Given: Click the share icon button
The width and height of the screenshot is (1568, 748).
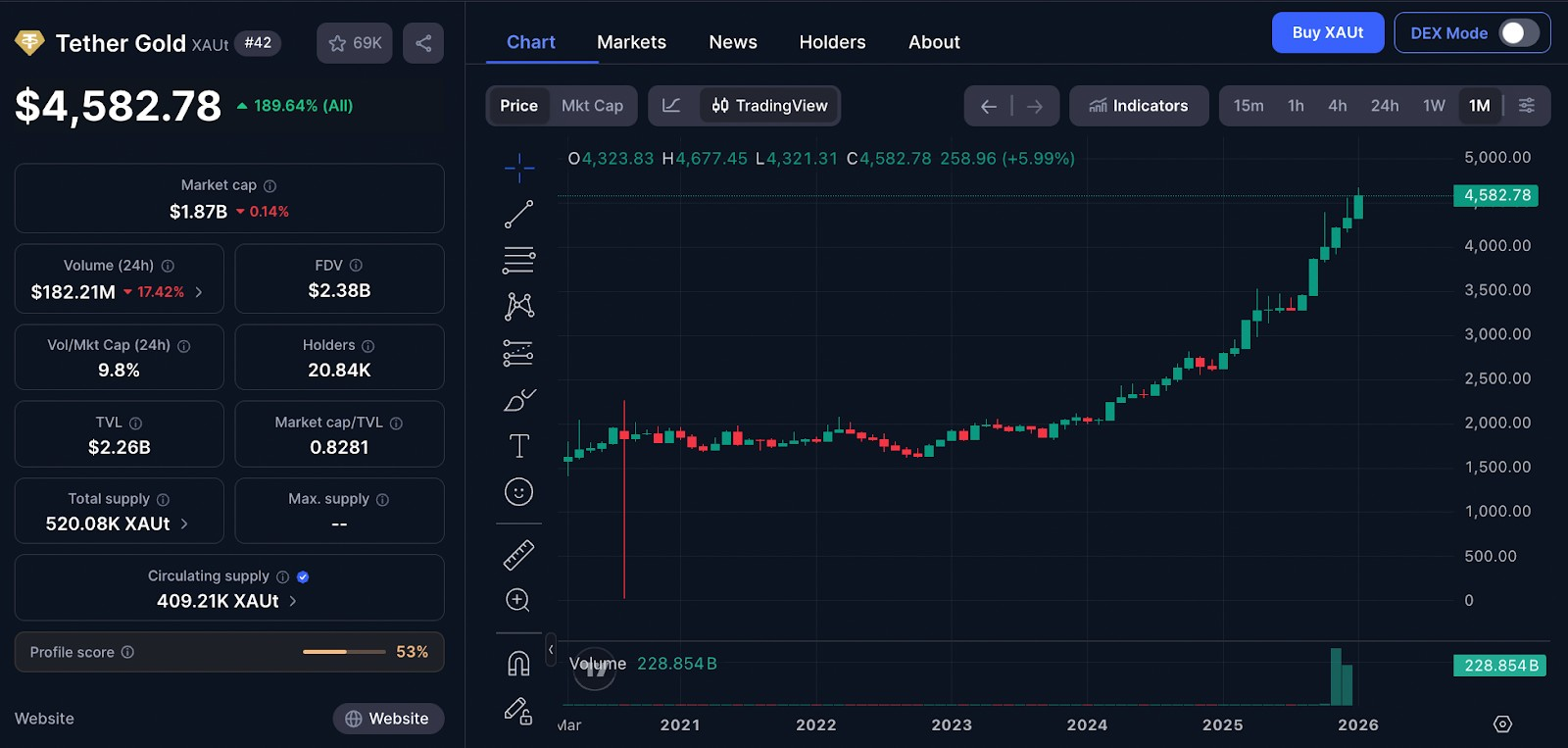Looking at the screenshot, I should pos(423,43).
